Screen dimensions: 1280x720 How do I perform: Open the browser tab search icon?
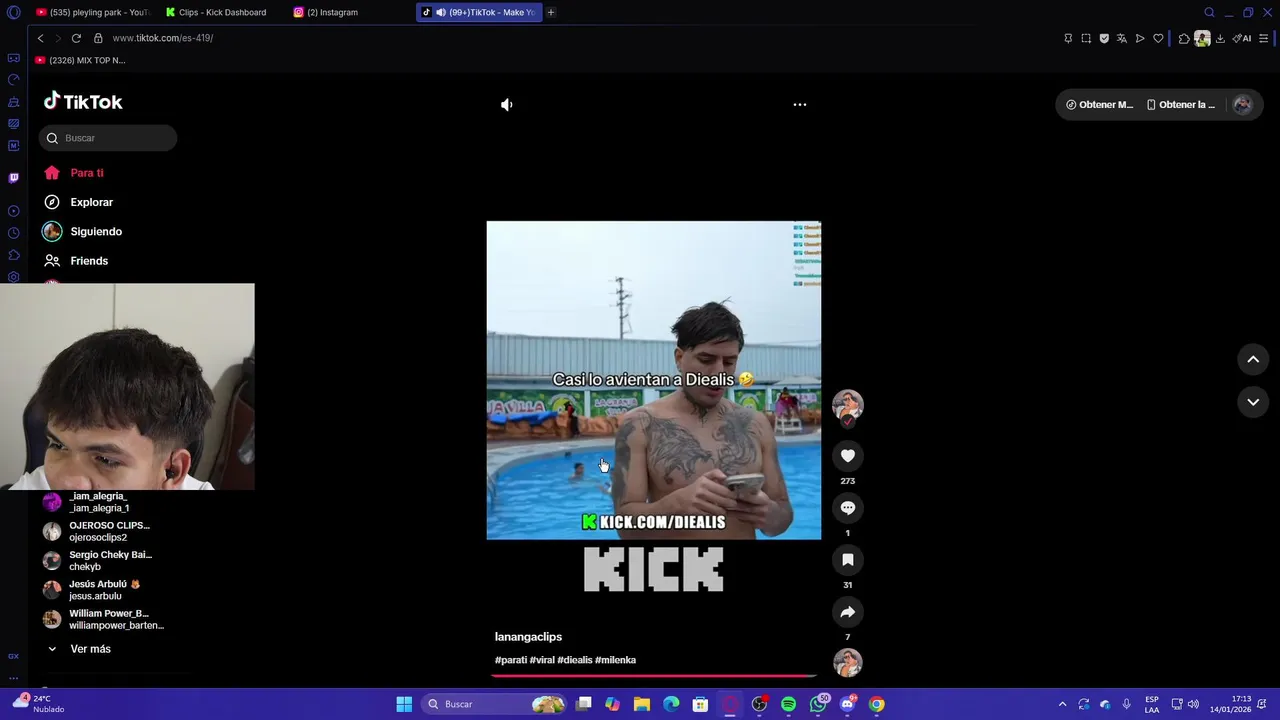(1209, 12)
